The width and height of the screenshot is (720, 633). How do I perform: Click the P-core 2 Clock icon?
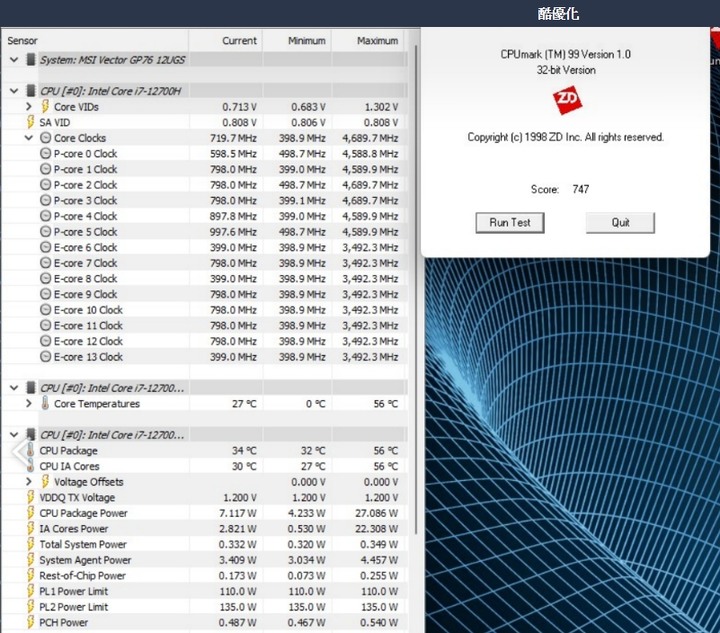tap(45, 185)
